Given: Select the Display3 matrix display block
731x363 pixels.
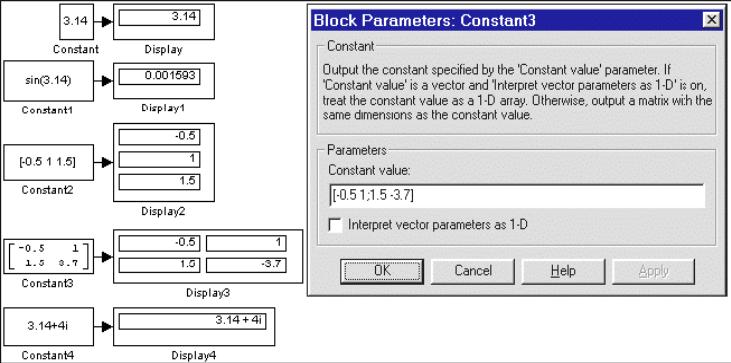Looking at the screenshot, I should point(208,257).
